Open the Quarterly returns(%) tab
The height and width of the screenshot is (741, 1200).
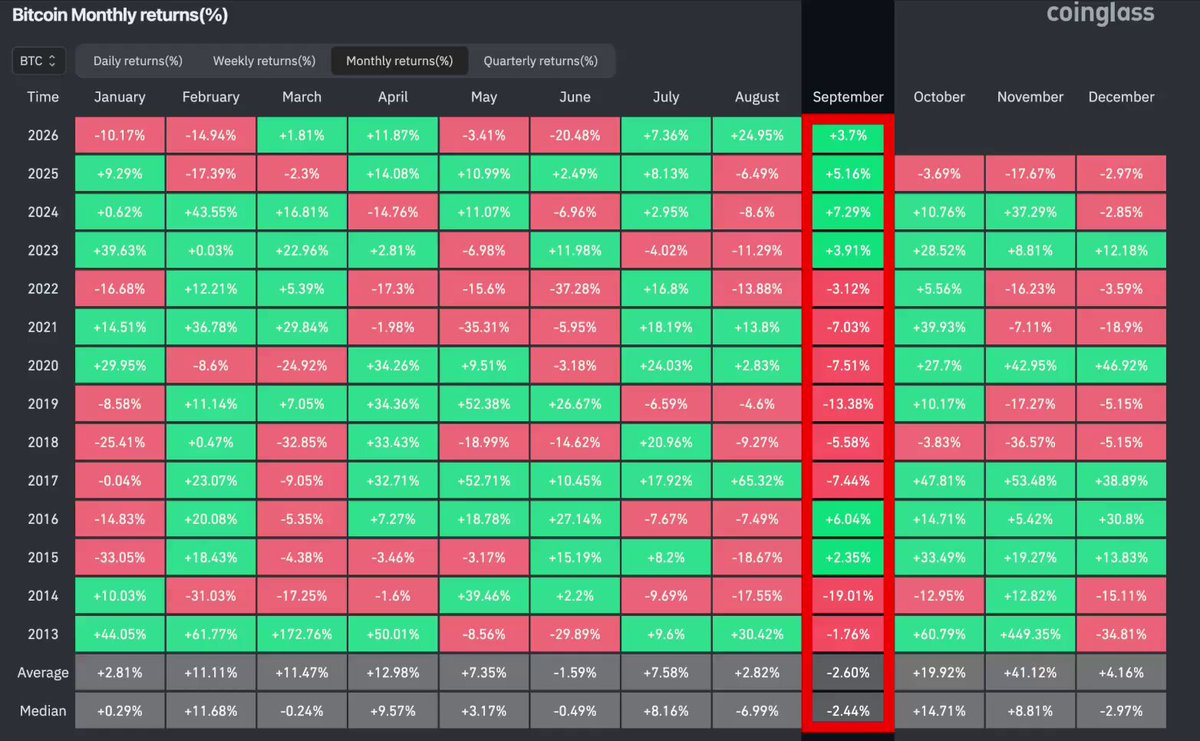click(x=541, y=61)
